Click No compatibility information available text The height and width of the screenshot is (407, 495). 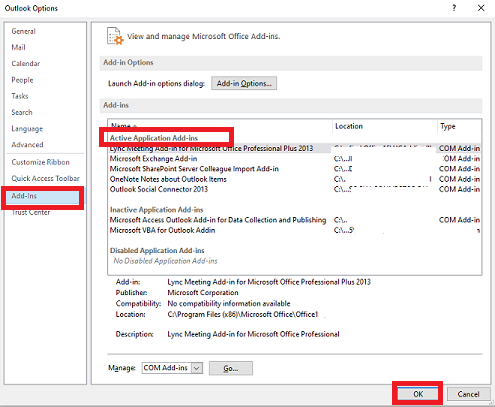(x=229, y=304)
